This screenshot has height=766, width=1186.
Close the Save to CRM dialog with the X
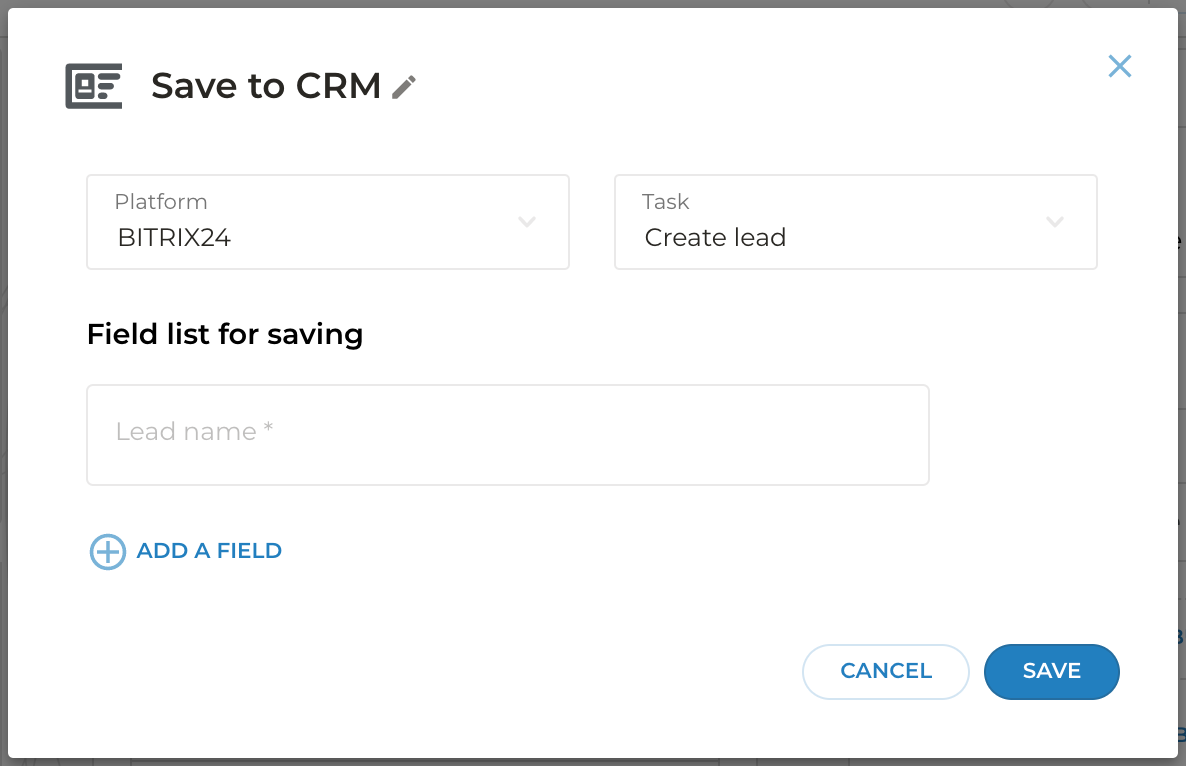(1119, 67)
